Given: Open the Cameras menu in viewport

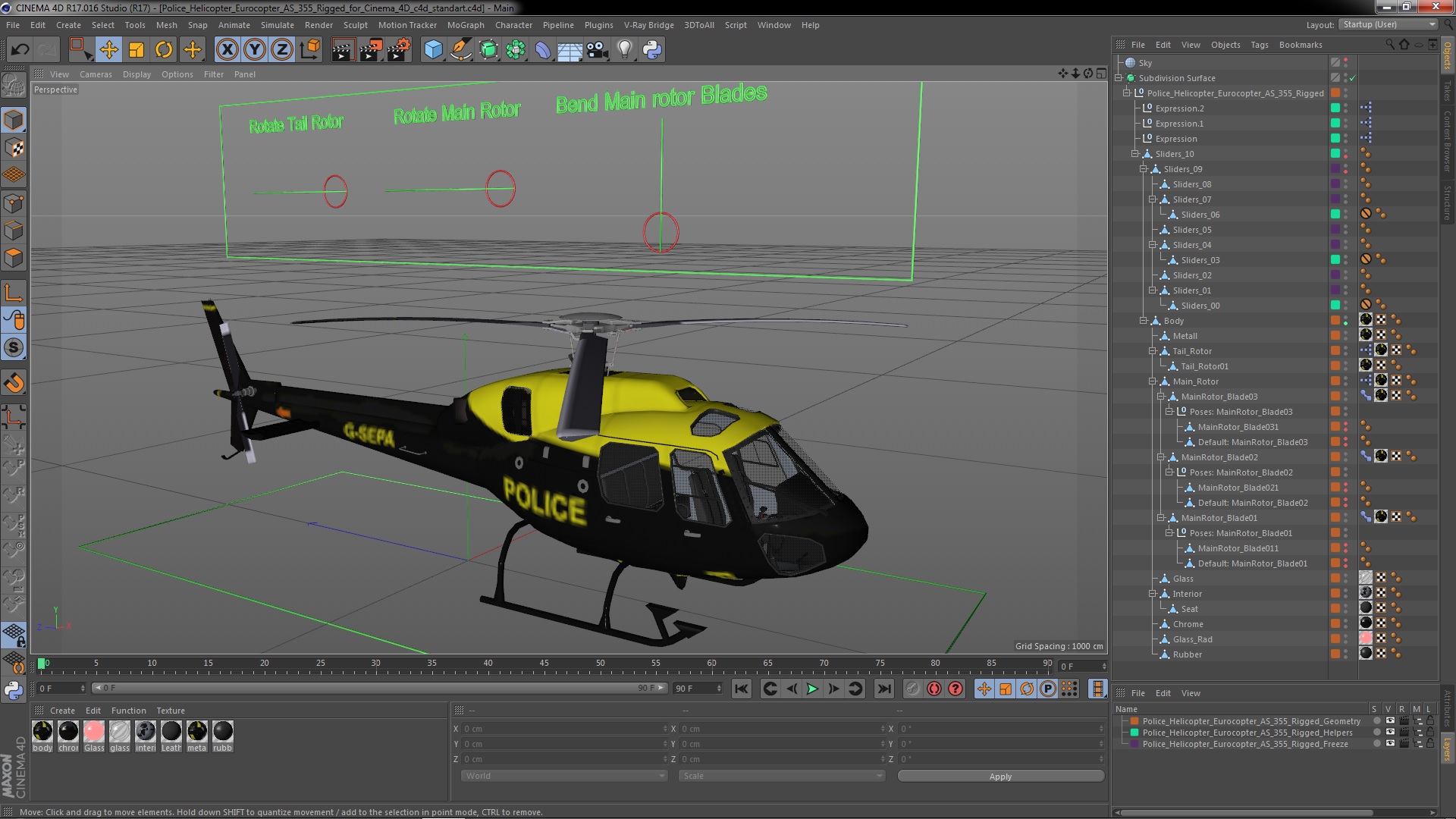Looking at the screenshot, I should 96,74.
